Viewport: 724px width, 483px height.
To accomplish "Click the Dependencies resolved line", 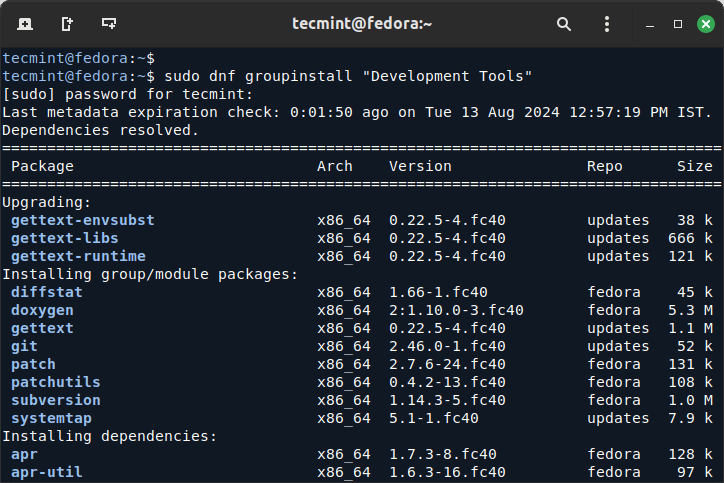I will [100, 130].
